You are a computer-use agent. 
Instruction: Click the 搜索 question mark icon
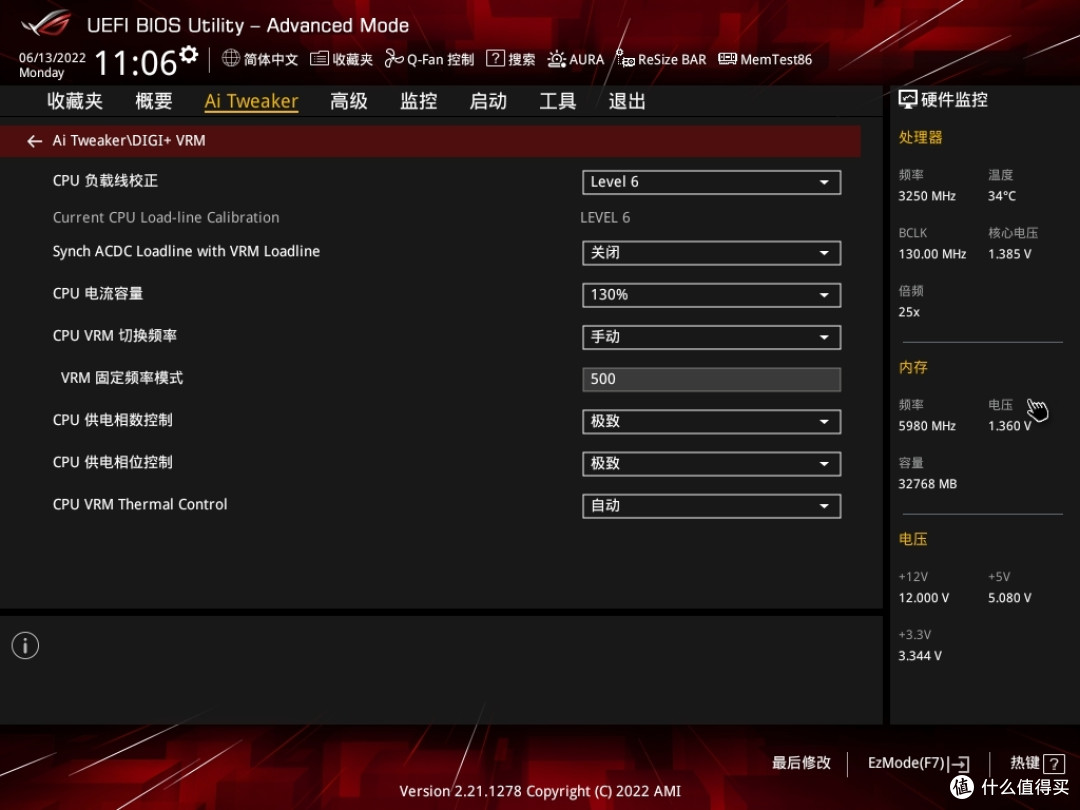pyautogui.click(x=495, y=59)
